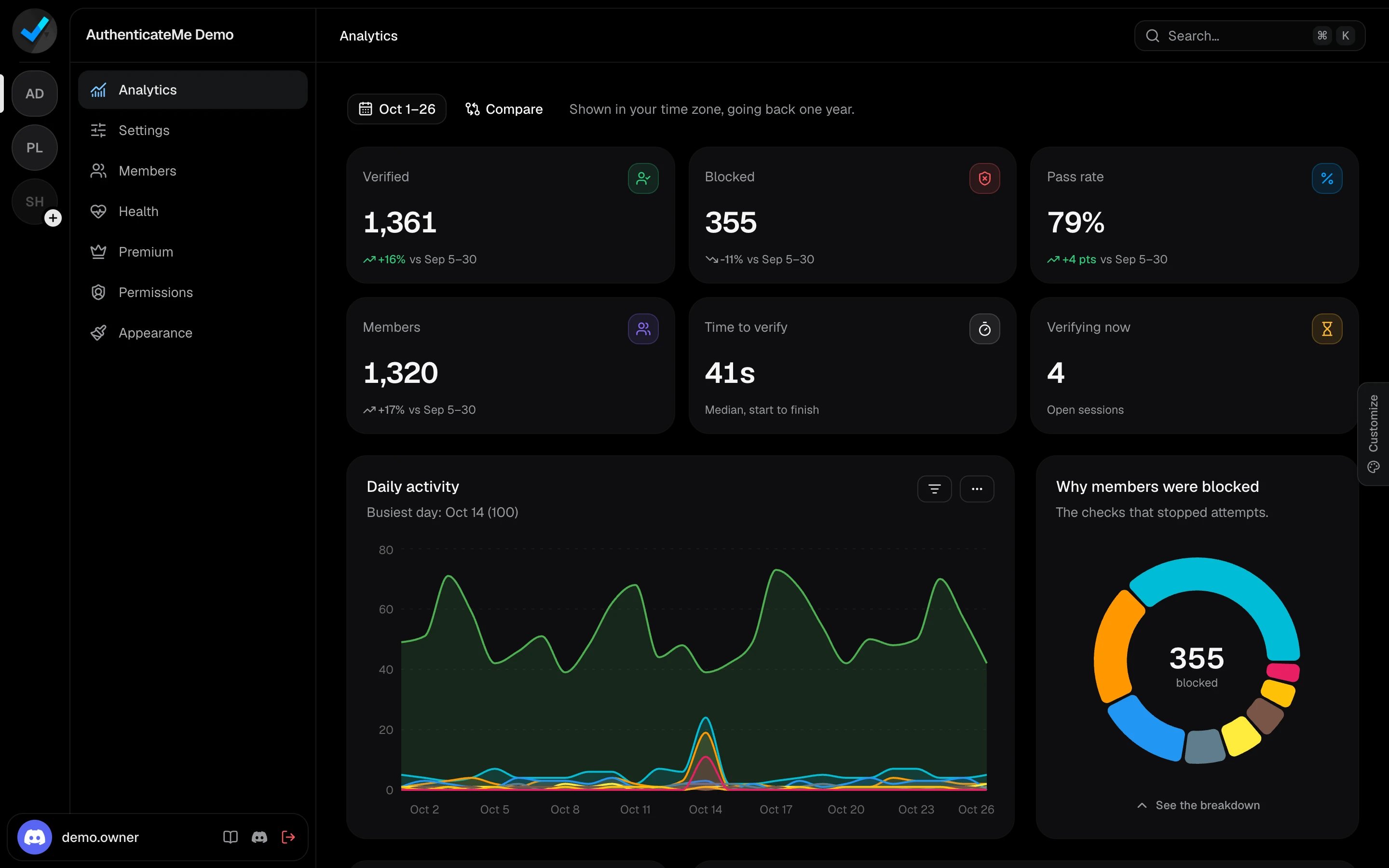Click the Compare button
Image resolution: width=1389 pixels, height=868 pixels.
click(504, 109)
